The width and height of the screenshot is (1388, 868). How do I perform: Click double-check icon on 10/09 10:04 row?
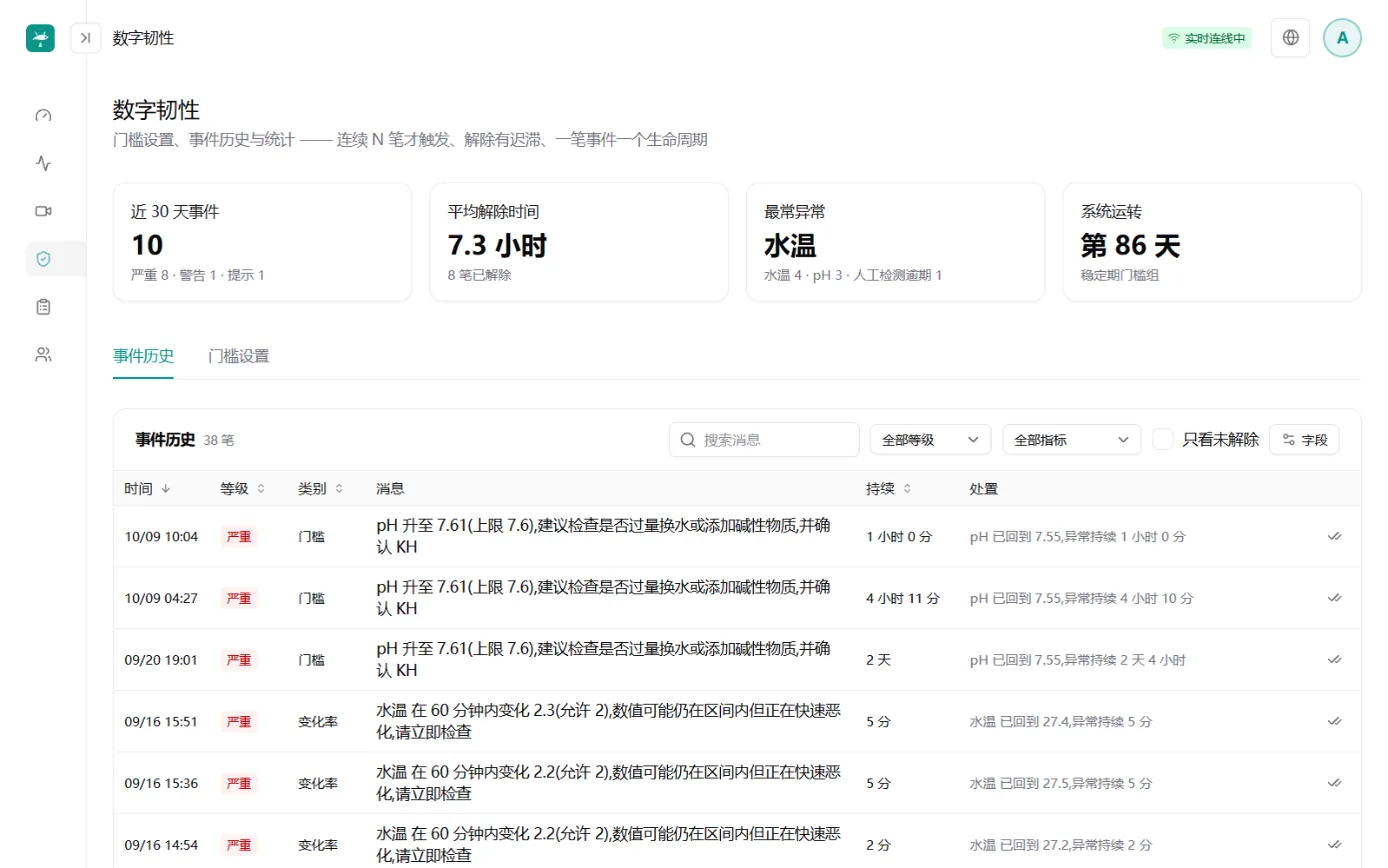(x=1334, y=537)
